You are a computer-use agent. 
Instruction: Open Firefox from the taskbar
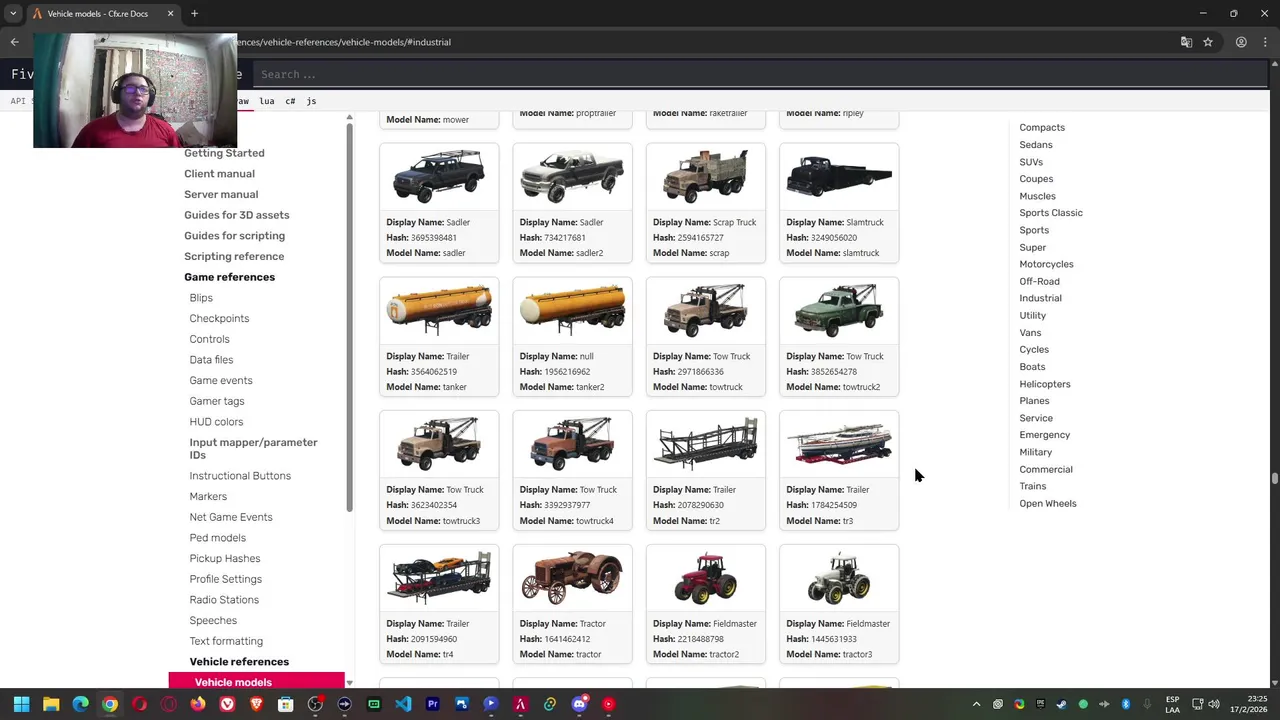point(198,704)
